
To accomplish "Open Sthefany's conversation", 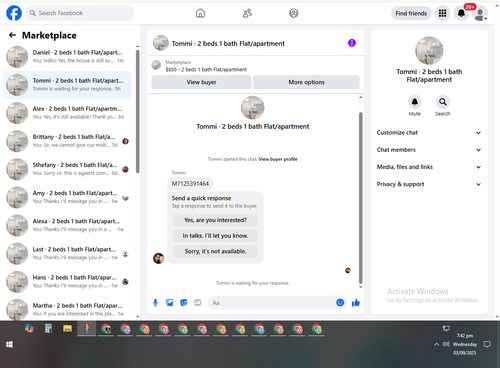I will (67, 169).
